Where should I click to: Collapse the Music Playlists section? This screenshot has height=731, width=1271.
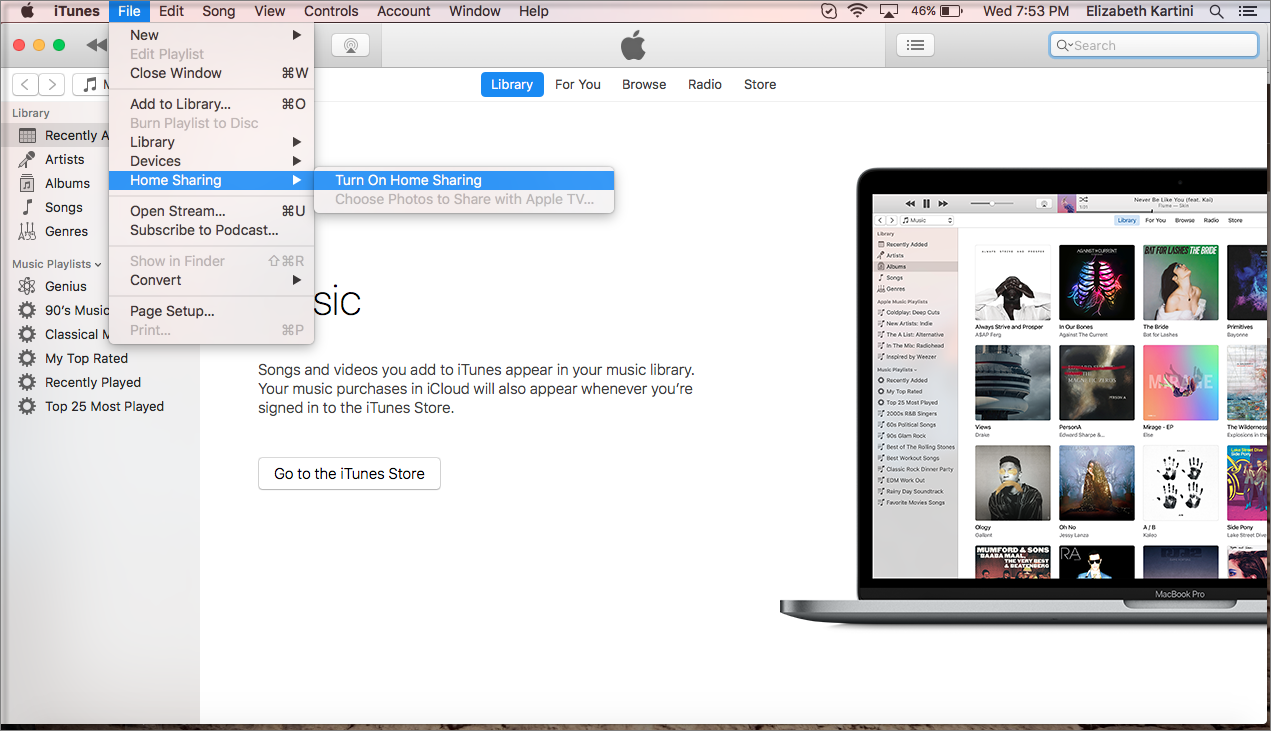[98, 265]
